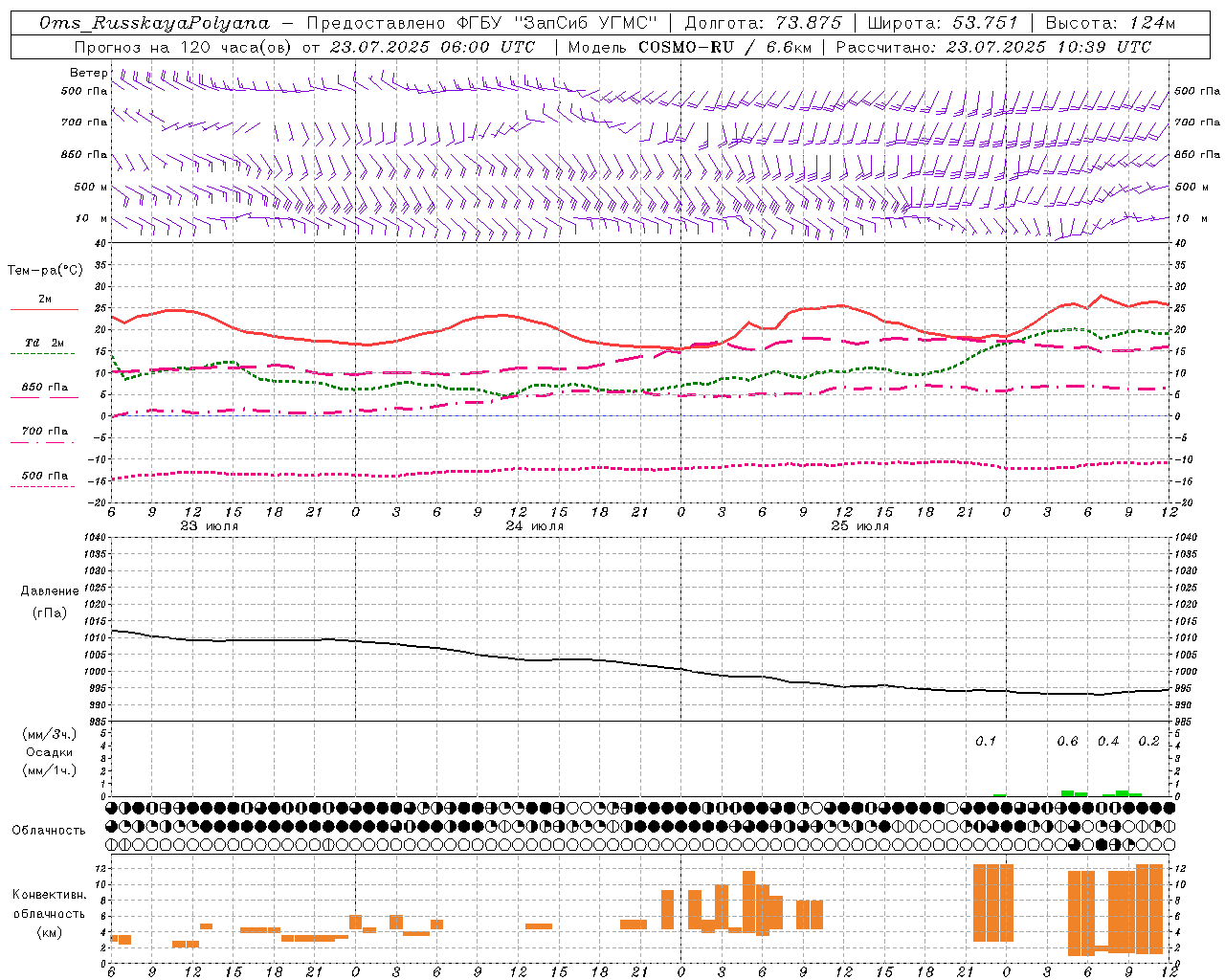Screen dimensions: 1225x980
Task: Click the Oms_RusskayaPolyana station title
Action: pyautogui.click(x=154, y=23)
